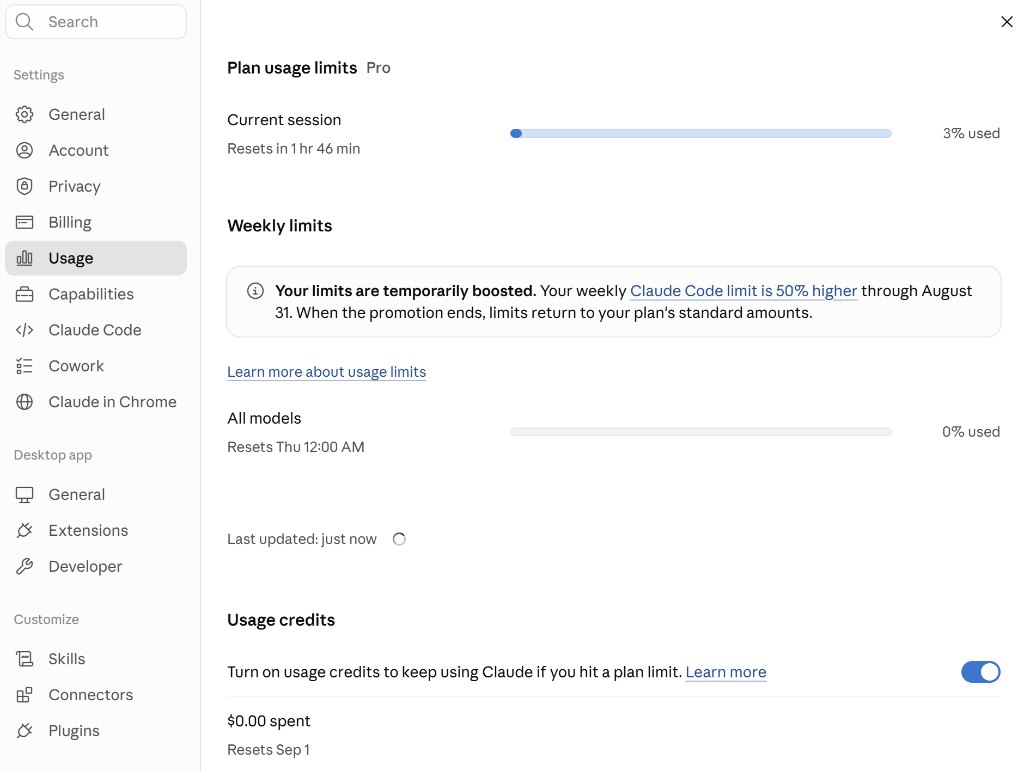This screenshot has height=771, width=1024.
Task: Click the Billing card icon
Action: tap(24, 222)
